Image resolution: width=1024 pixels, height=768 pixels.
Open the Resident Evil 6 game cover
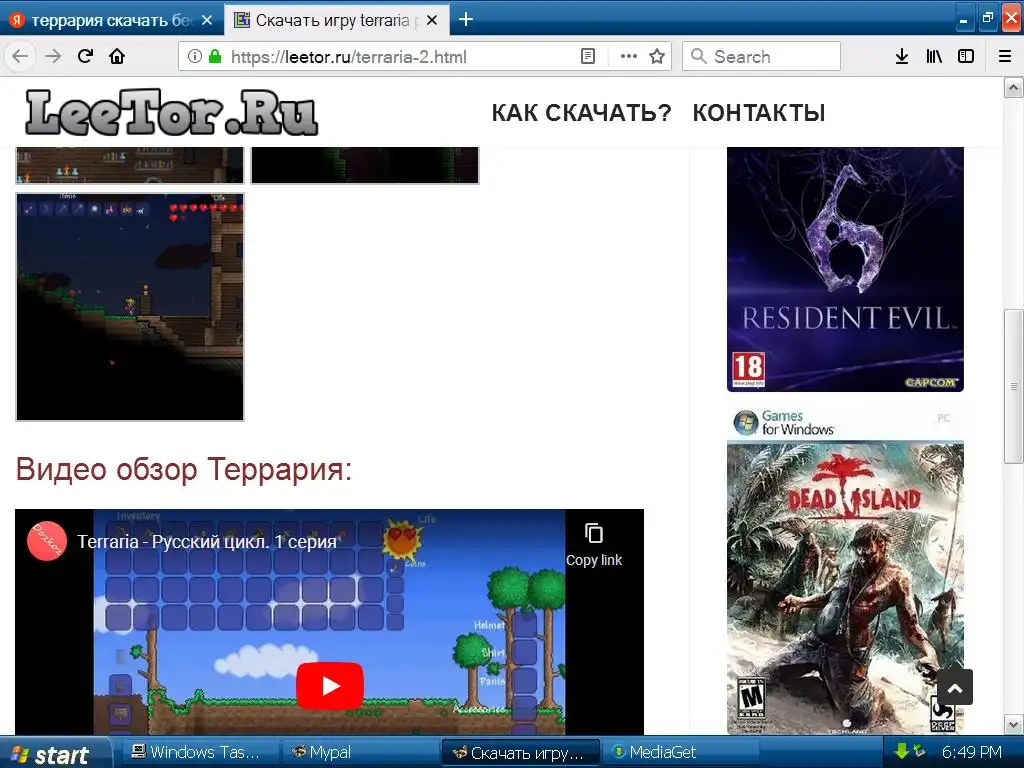(845, 269)
